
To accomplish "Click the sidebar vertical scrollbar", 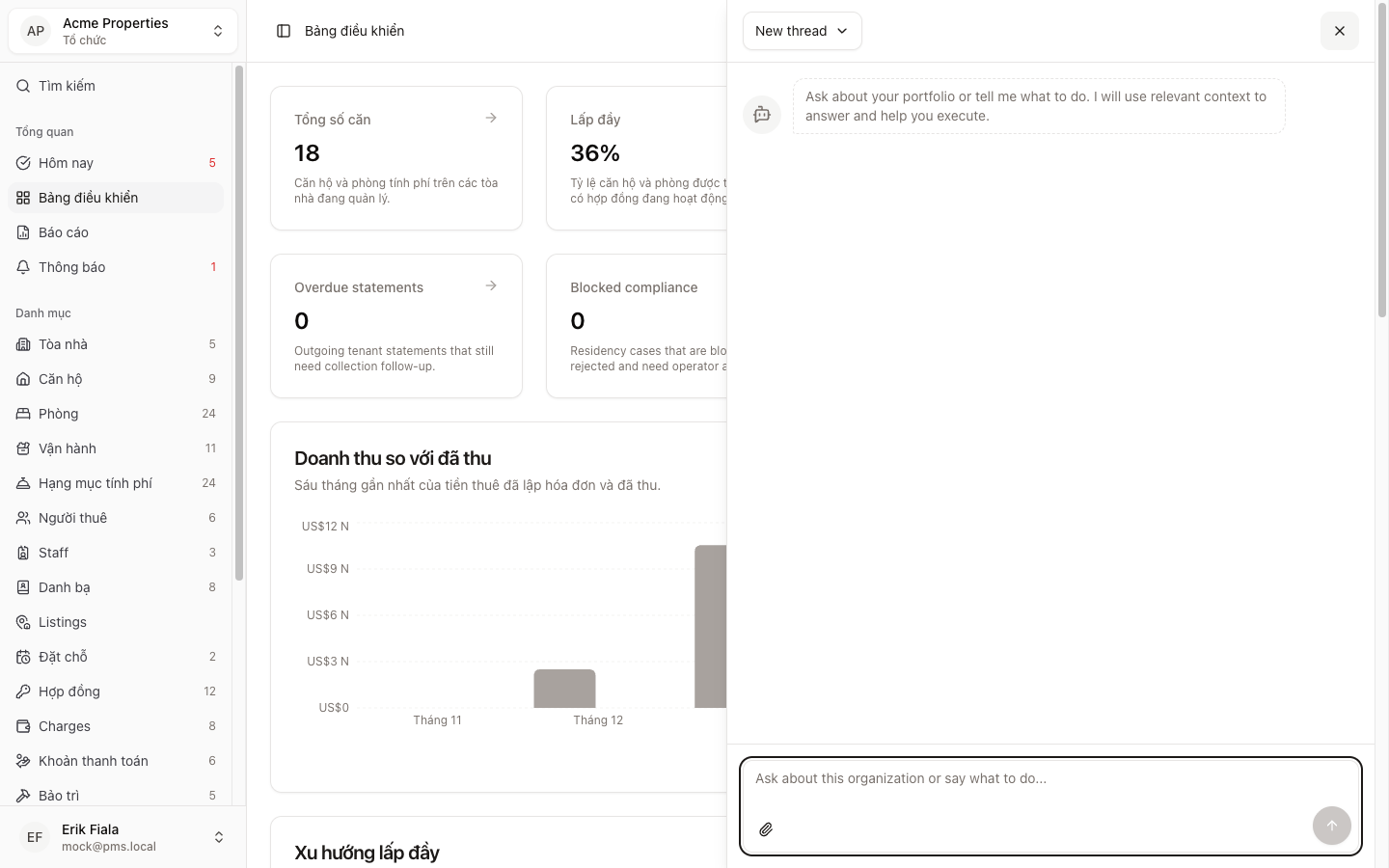I will tap(239, 323).
